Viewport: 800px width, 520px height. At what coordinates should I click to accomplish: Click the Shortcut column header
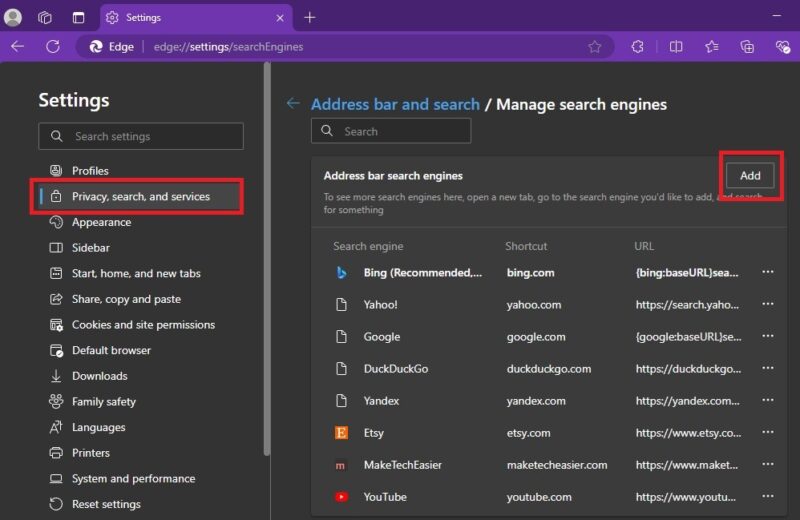click(x=526, y=246)
